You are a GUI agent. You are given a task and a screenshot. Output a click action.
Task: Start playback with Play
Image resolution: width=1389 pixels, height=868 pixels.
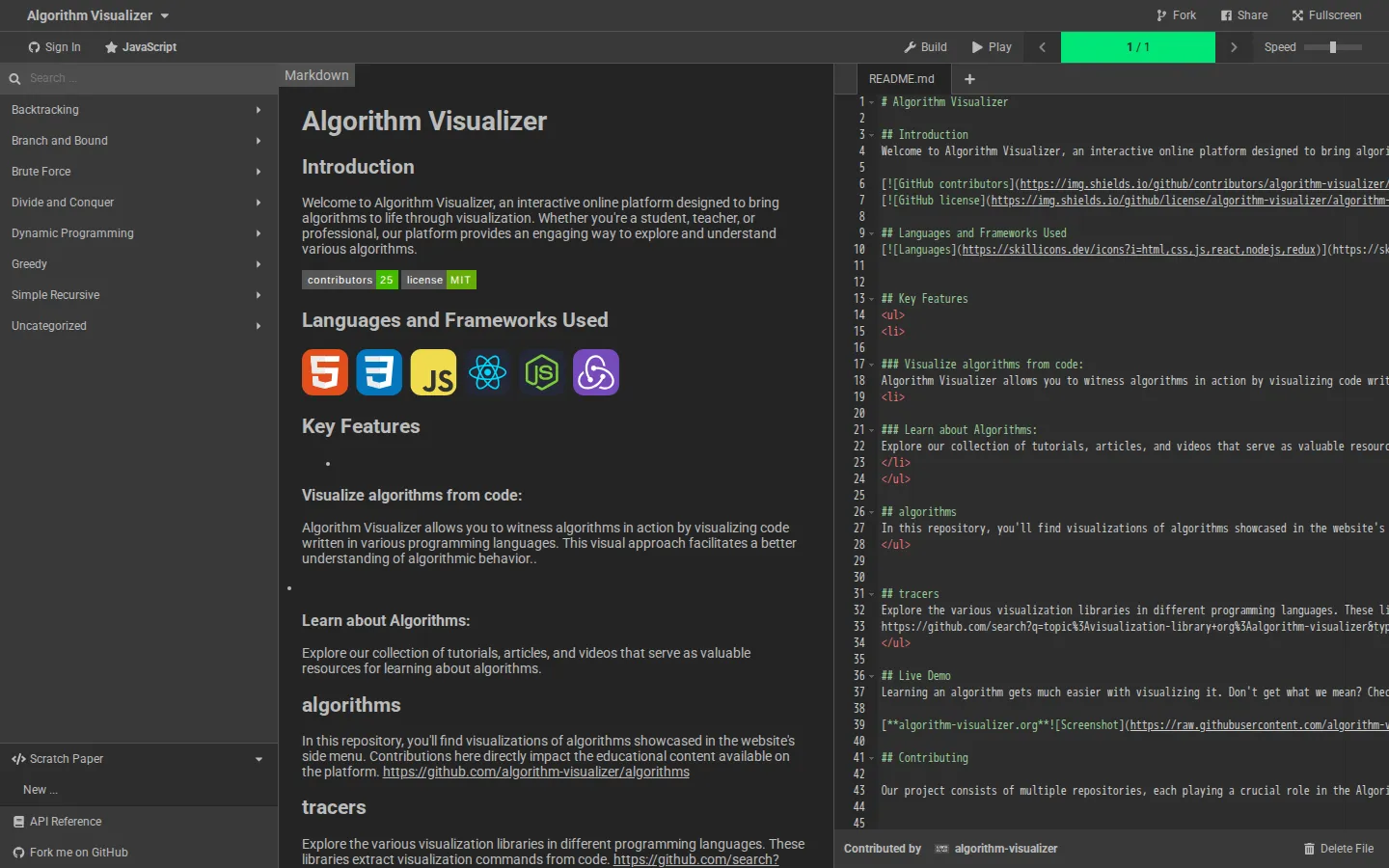click(992, 47)
